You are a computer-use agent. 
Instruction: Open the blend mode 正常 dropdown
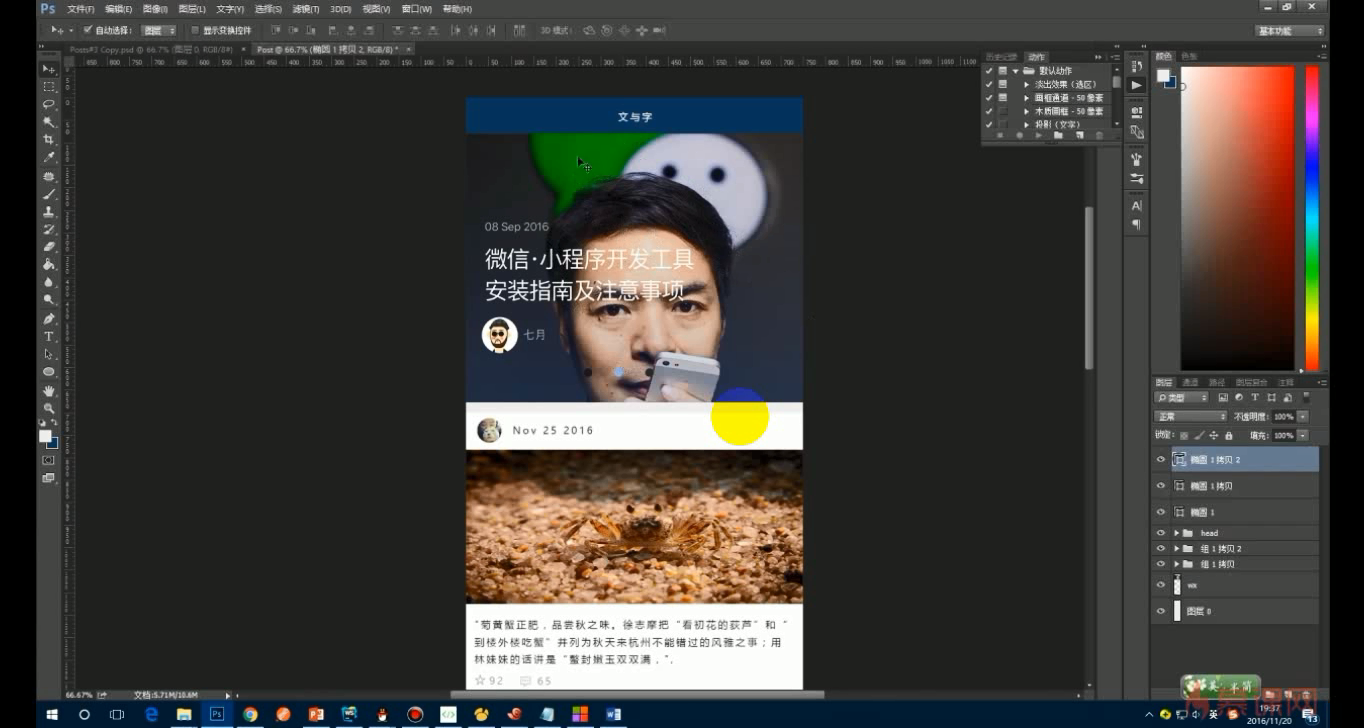(1190, 416)
